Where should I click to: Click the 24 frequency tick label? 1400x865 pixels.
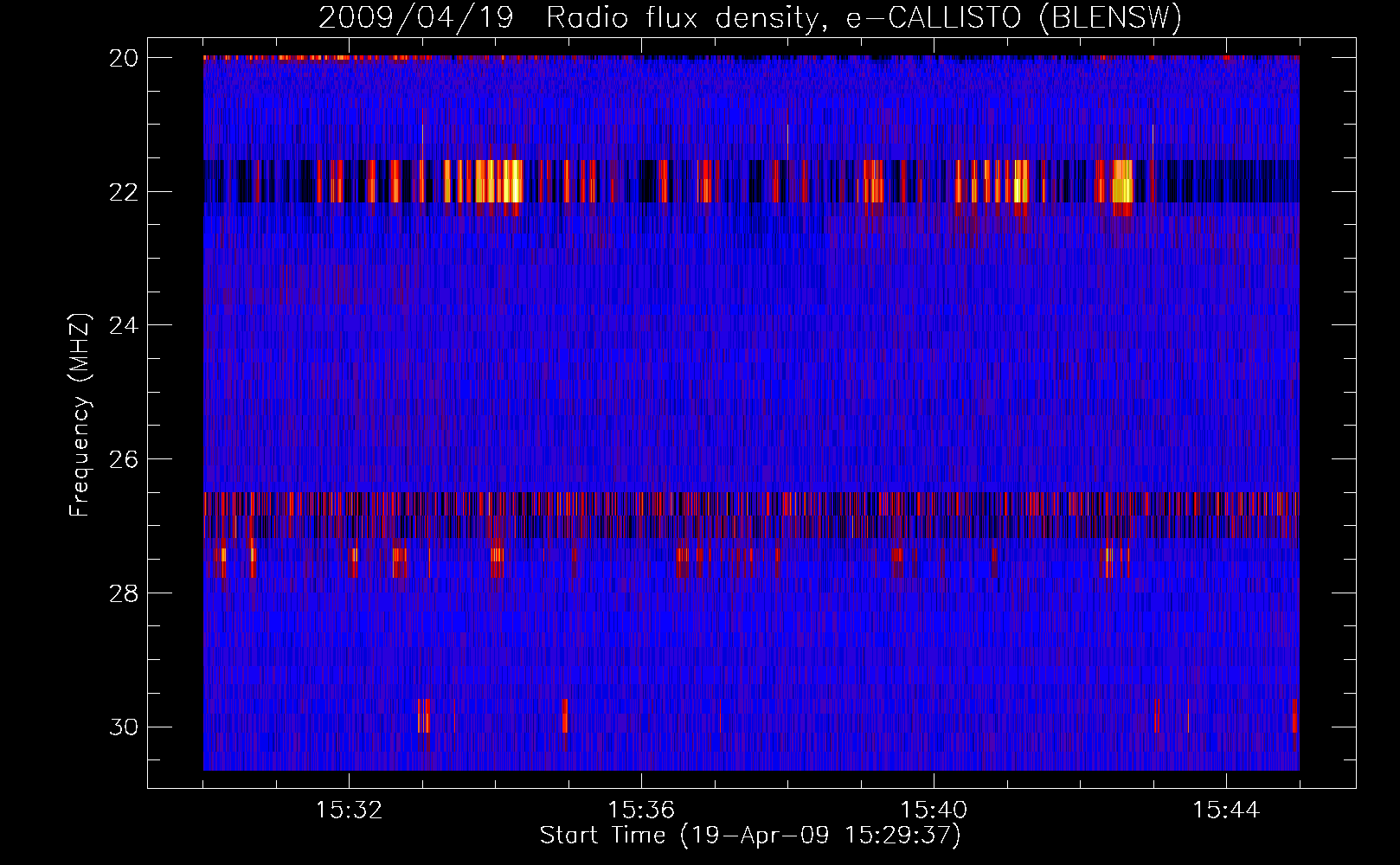(x=124, y=325)
